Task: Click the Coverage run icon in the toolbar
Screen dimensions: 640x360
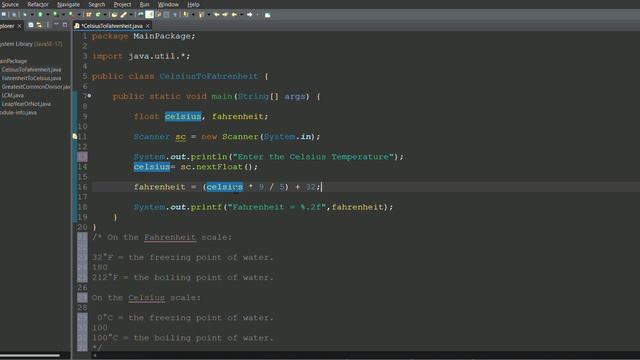Action: (55, 14)
